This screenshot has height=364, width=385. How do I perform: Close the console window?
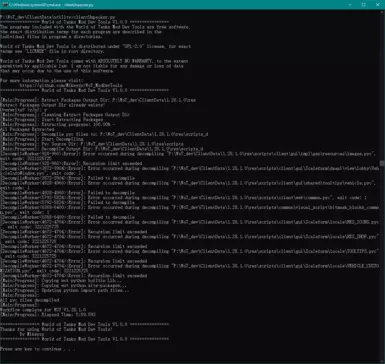point(378,5)
